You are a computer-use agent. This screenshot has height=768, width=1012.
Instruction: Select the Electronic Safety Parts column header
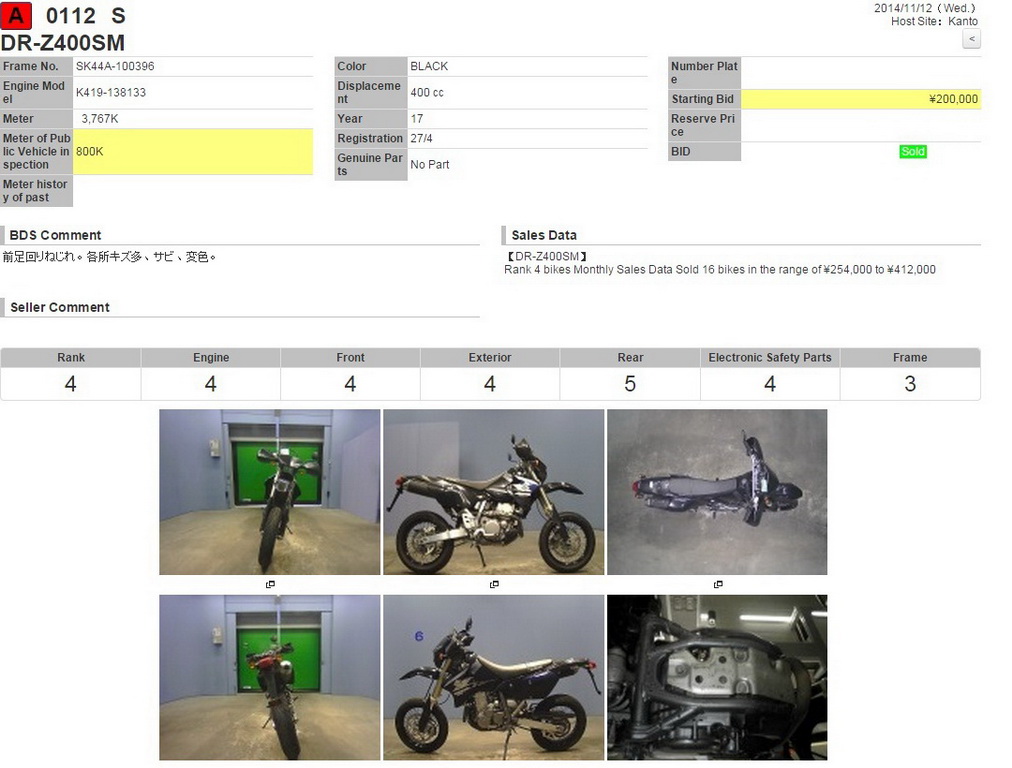pyautogui.click(x=770, y=358)
